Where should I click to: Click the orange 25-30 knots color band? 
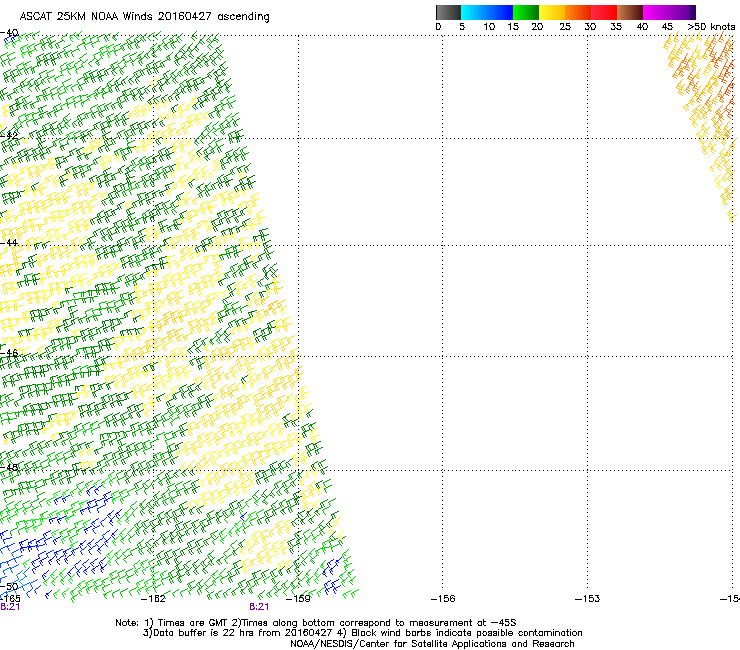tap(578, 12)
